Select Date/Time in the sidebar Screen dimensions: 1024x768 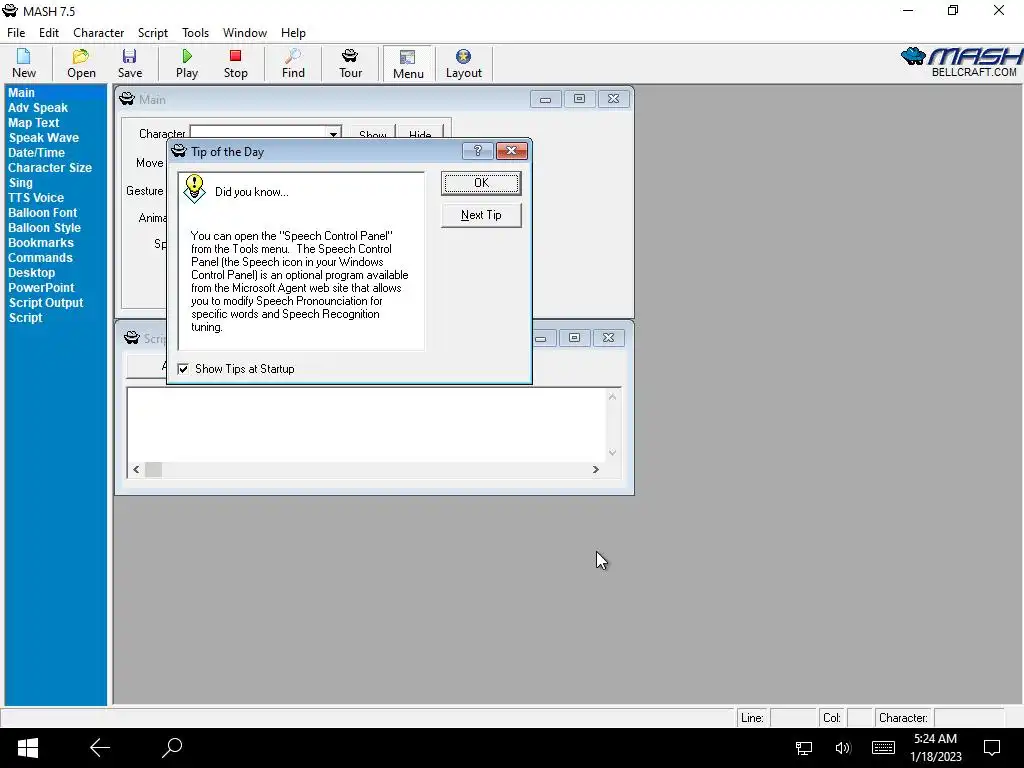pyautogui.click(x=37, y=153)
